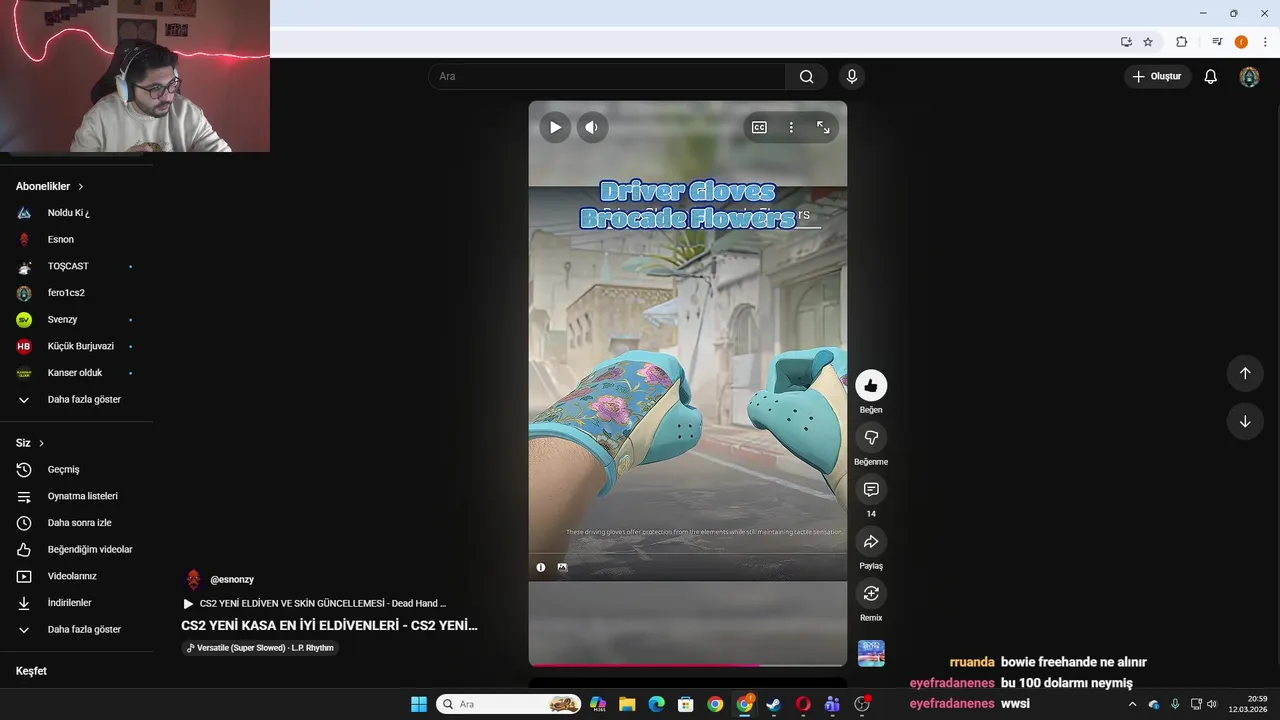This screenshot has height=720, width=1280.
Task: Open File Explorer from the taskbar
Action: (627, 704)
